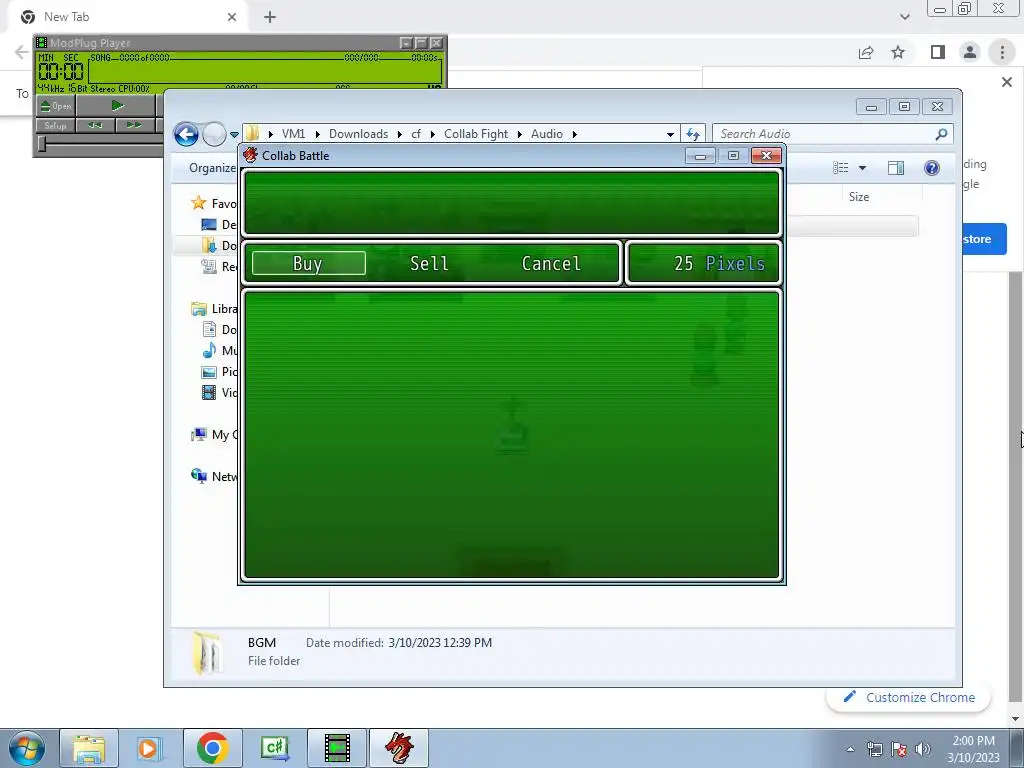Toggle the Explorer preview pane icon
Screen dimensions: 1024x768
point(896,168)
